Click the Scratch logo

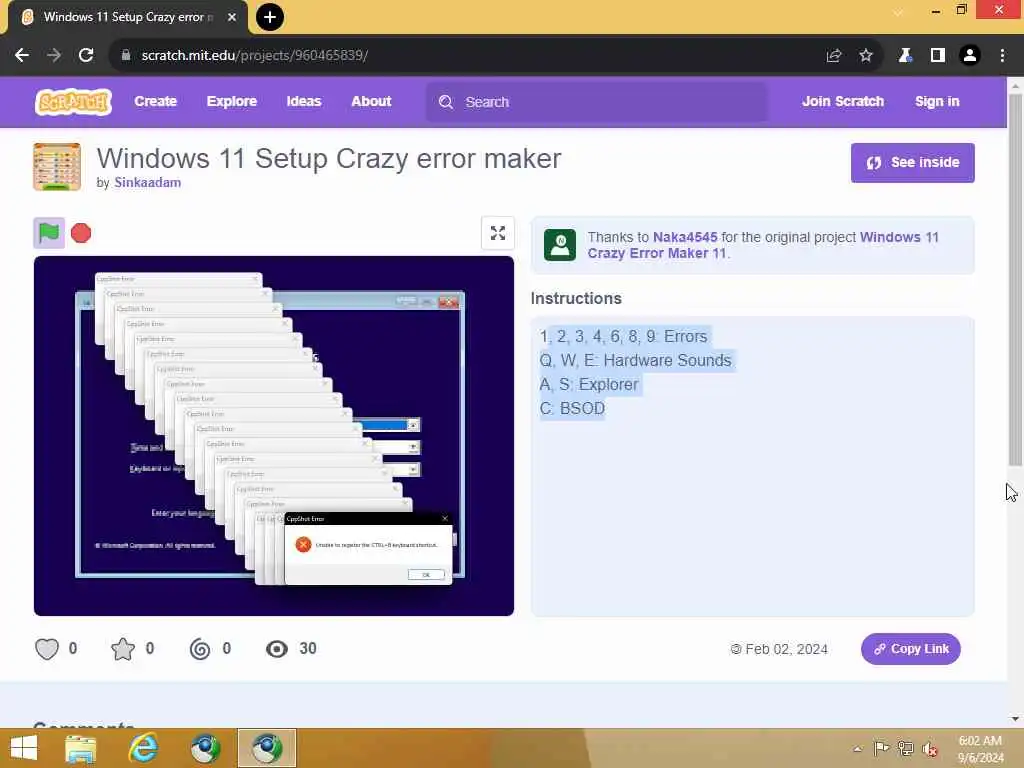[73, 102]
